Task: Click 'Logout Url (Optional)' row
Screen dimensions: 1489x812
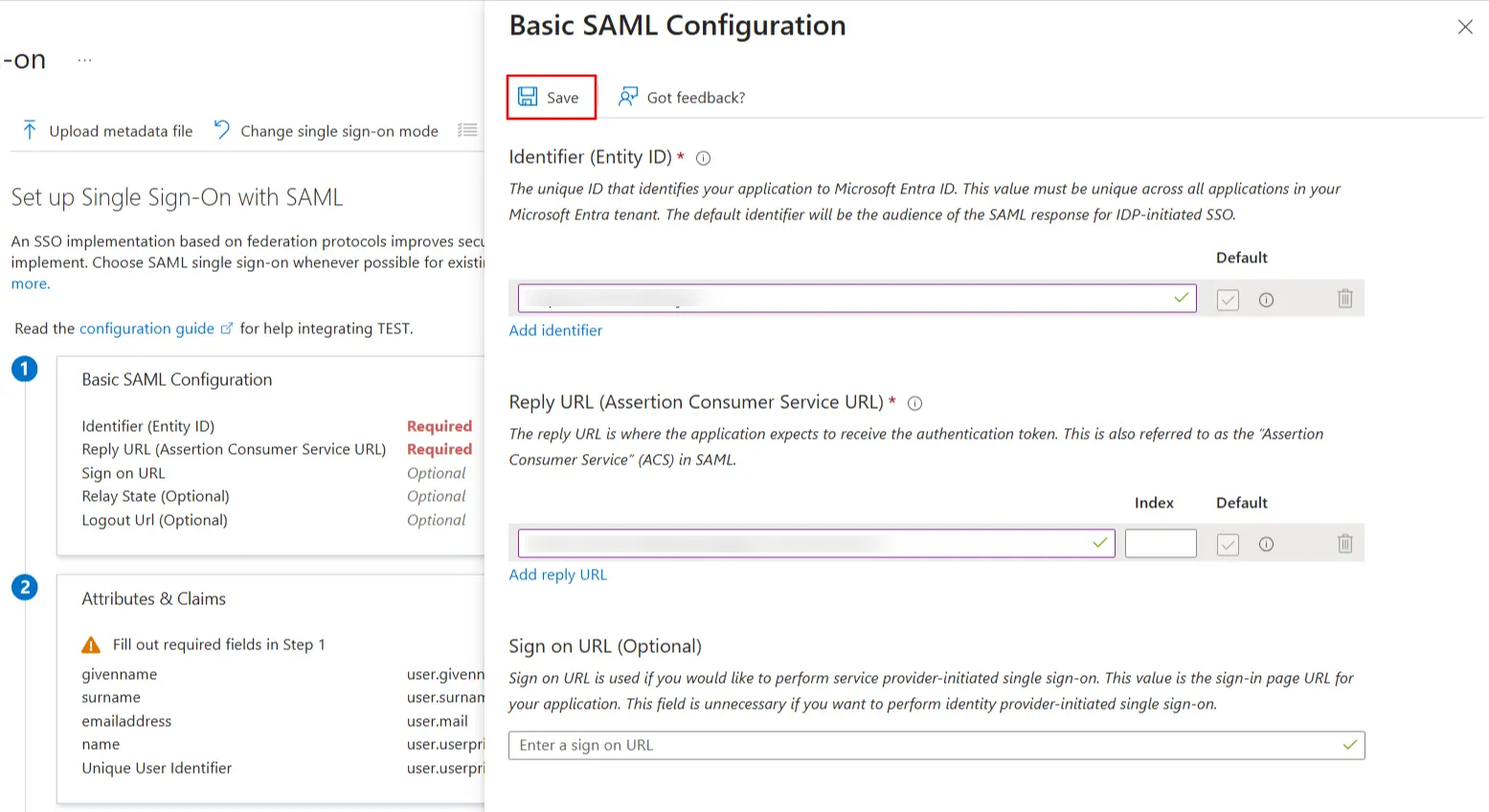Action: pos(274,520)
